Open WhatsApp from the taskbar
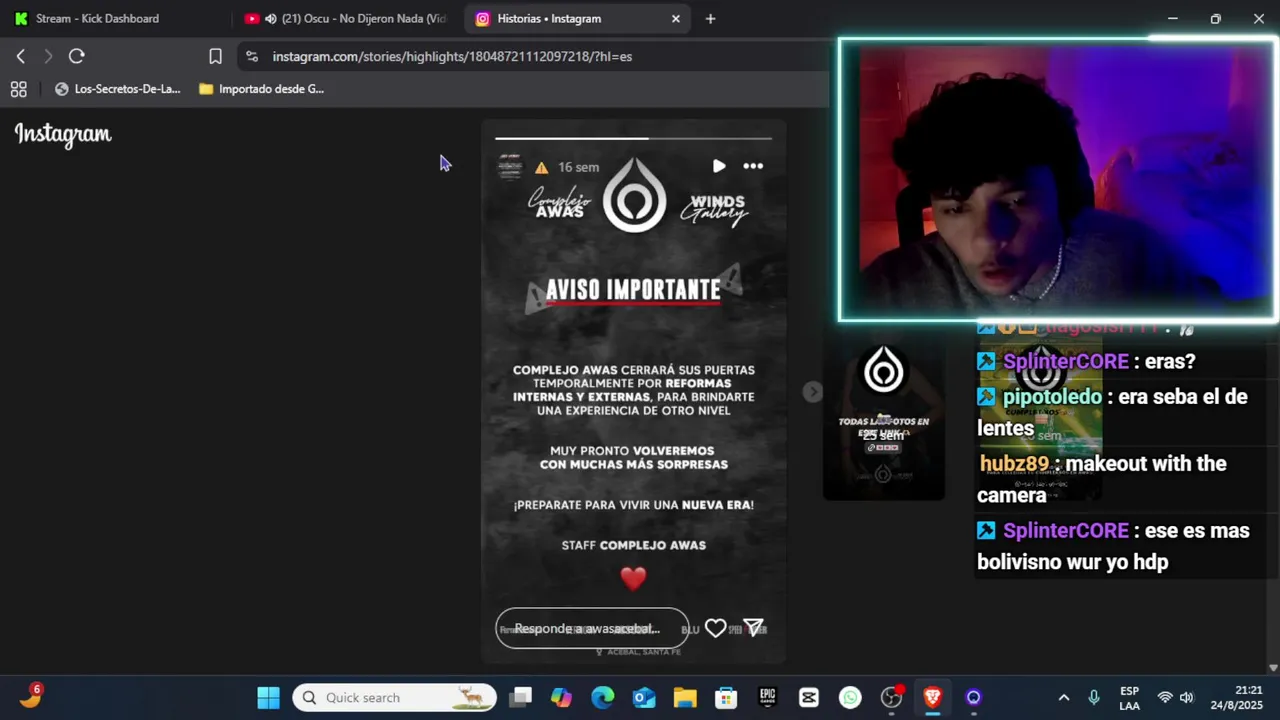Screen dimensions: 1280x720 (x=850, y=697)
